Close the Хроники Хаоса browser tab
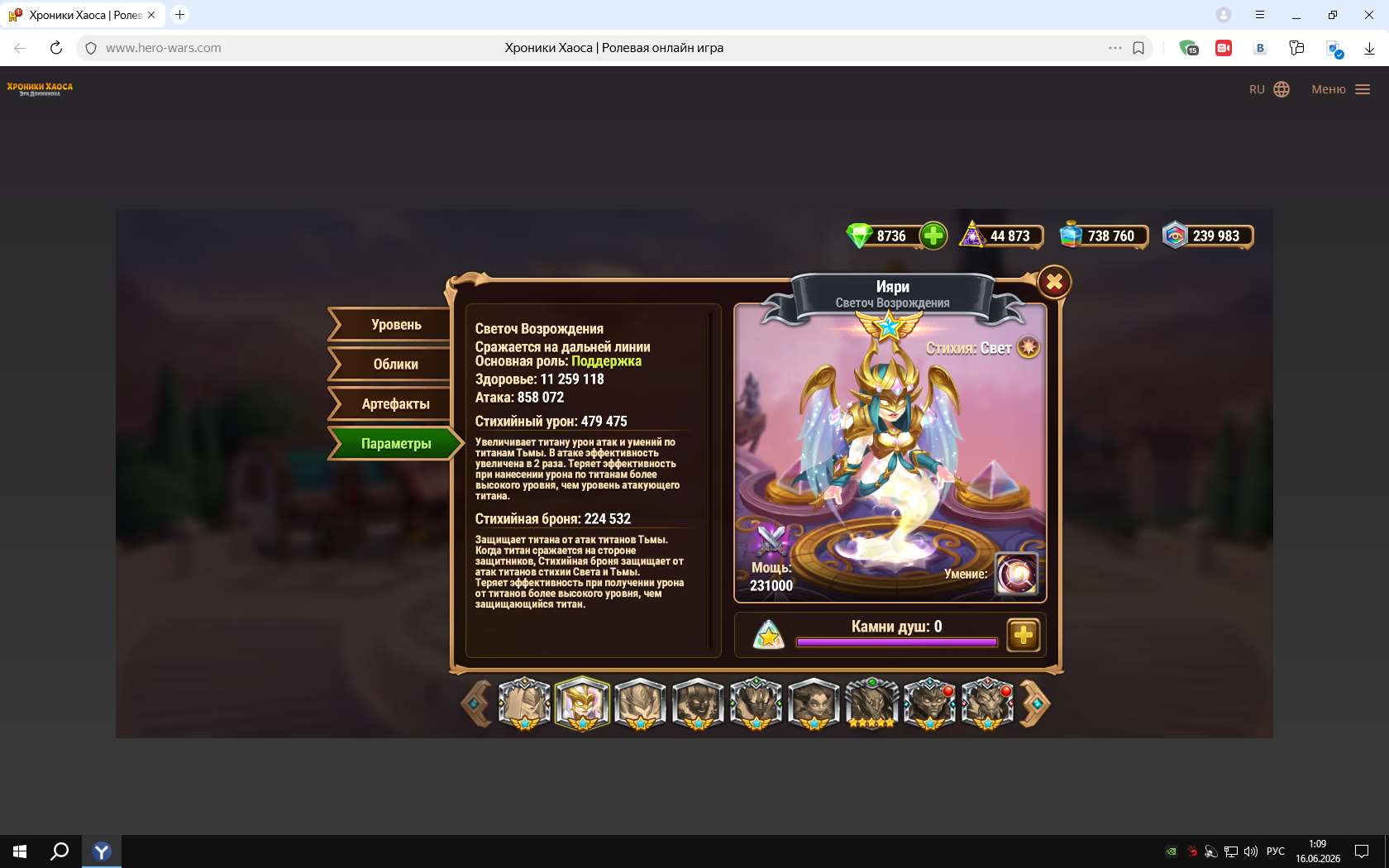Image resolution: width=1389 pixels, height=868 pixels. coord(151,15)
